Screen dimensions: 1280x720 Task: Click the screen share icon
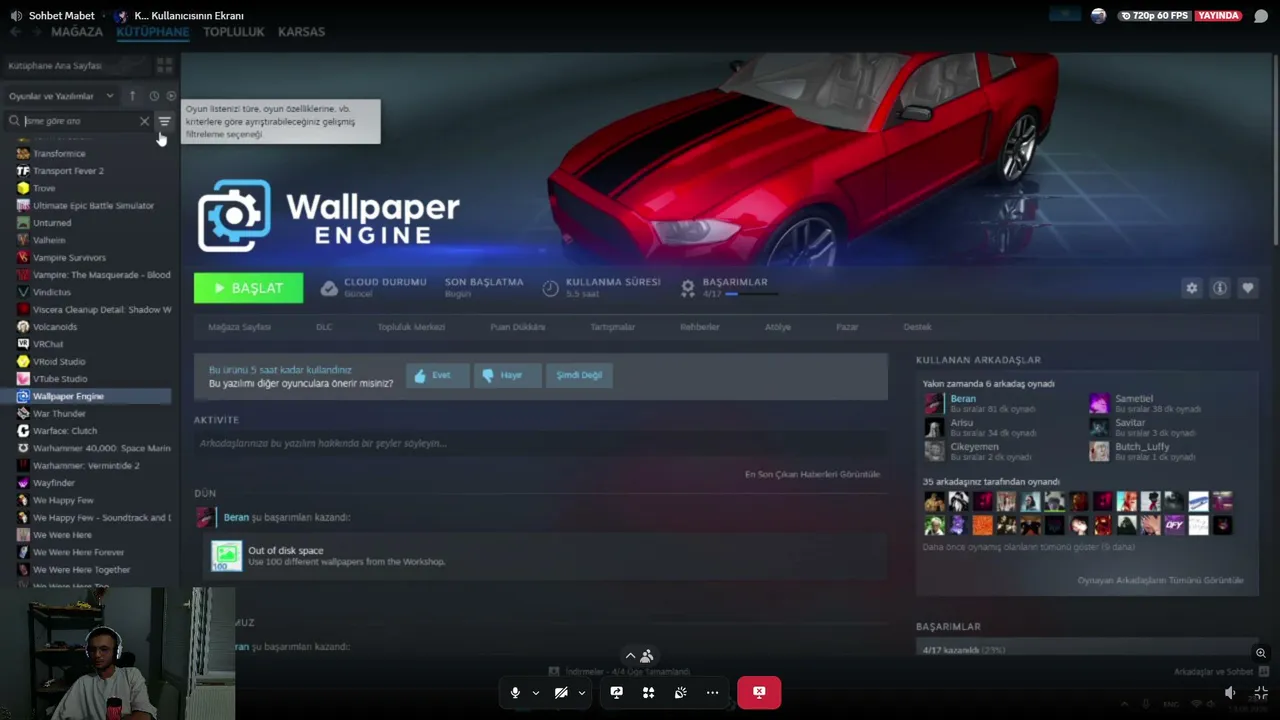point(617,692)
